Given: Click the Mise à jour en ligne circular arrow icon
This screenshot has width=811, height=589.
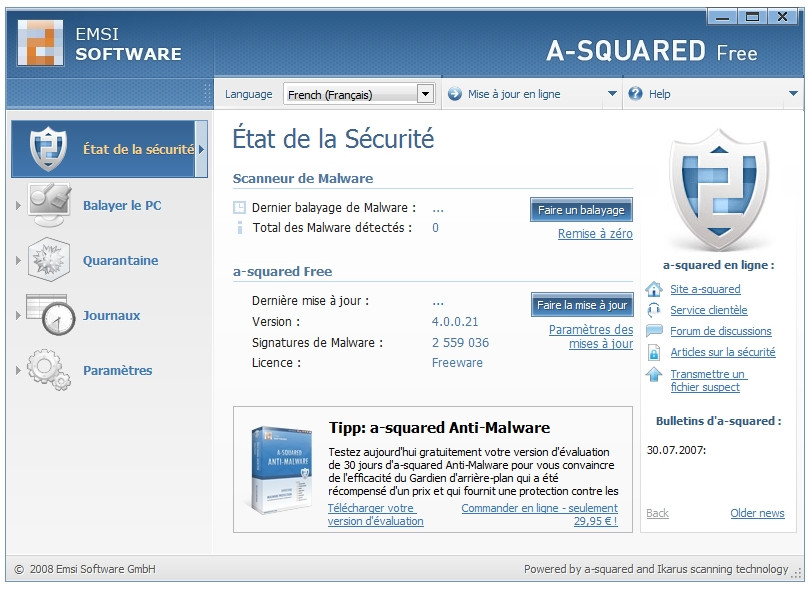Looking at the screenshot, I should coord(455,93).
